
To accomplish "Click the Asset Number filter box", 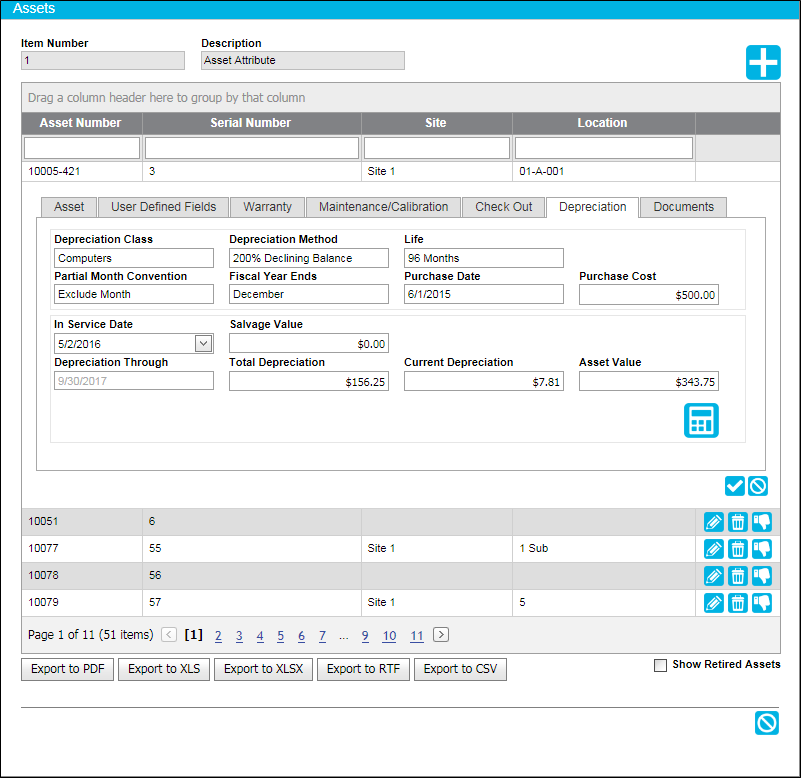I will point(82,148).
